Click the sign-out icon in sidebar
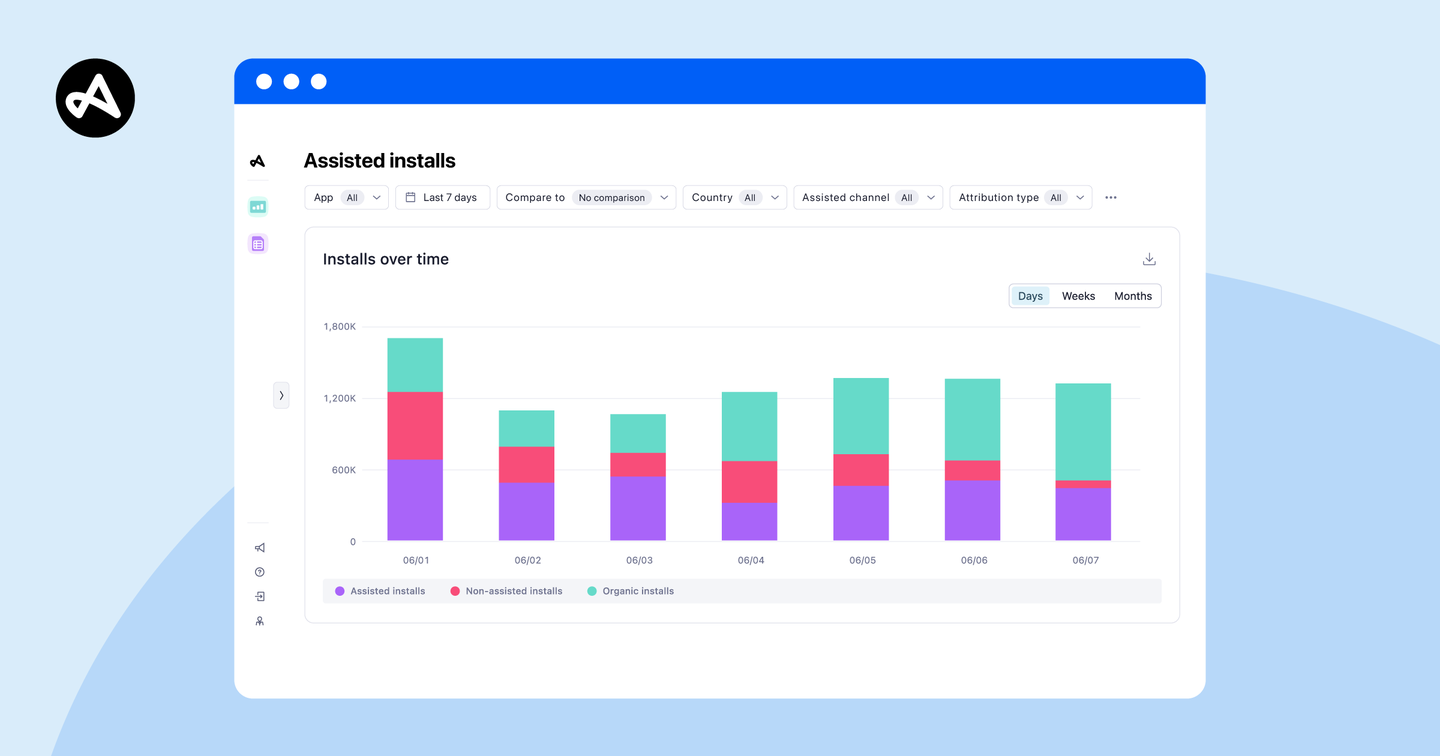Screen dimensions: 1440x756 click(259, 595)
